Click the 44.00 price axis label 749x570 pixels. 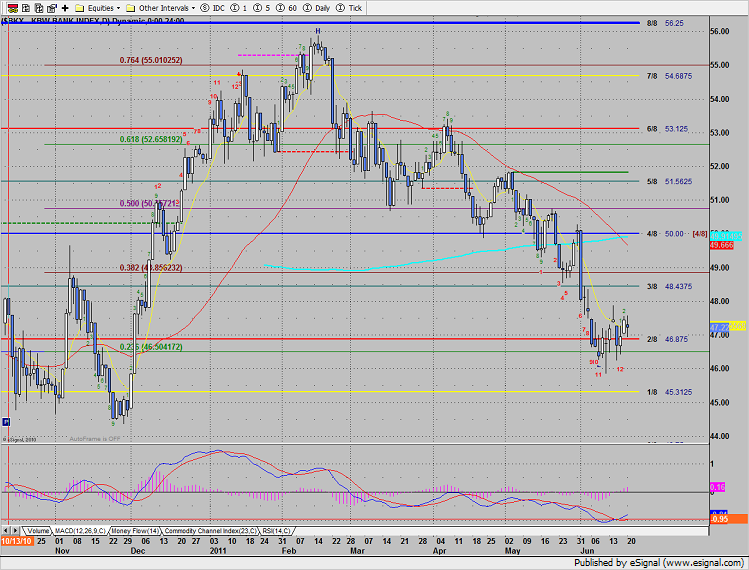point(720,436)
